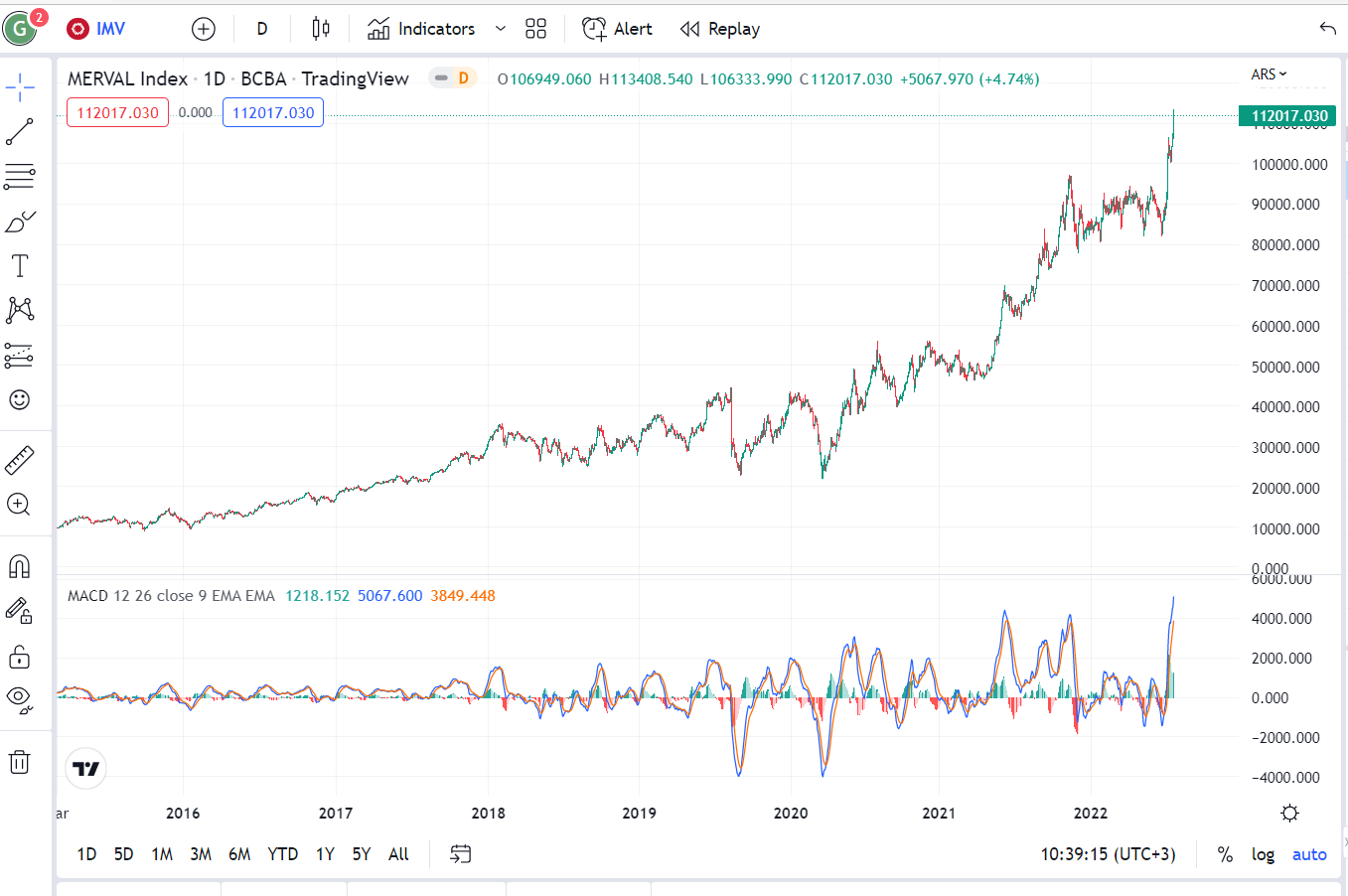Image resolution: width=1348 pixels, height=896 pixels.
Task: Select the Text annotation tool
Action: pyautogui.click(x=20, y=265)
